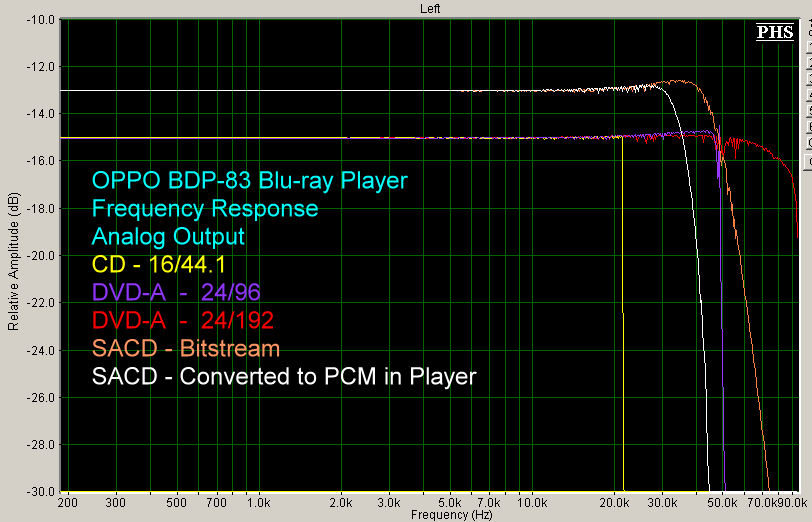Click the "OPPO BDP-83 Blu-ray Player" caption
Image resolution: width=812 pixels, height=522 pixels.
coord(250,180)
